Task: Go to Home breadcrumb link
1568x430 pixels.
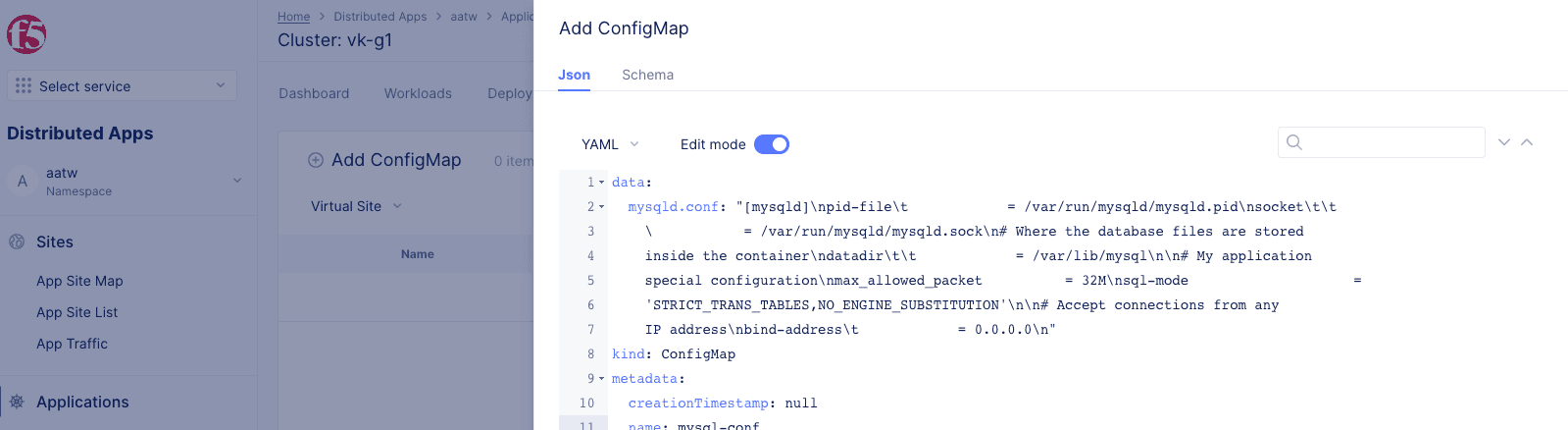Action: point(293,17)
